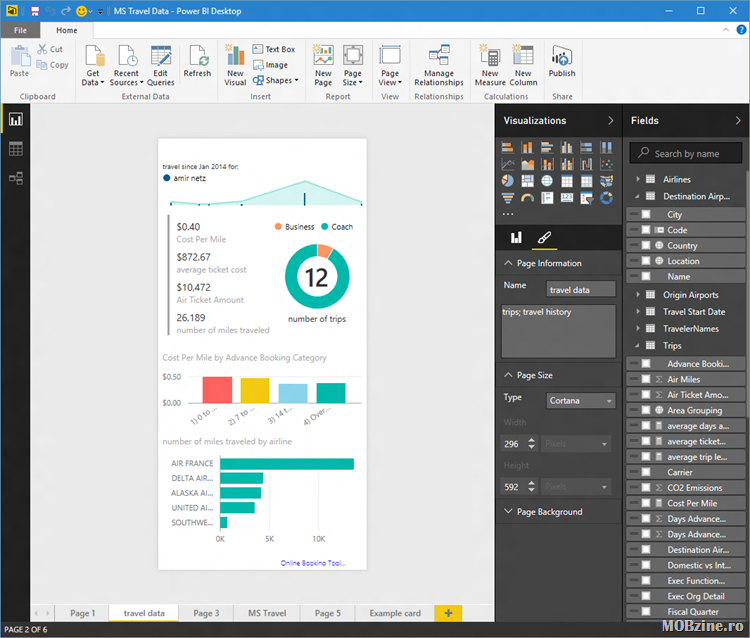This screenshot has height=638, width=750.
Task: Open the Format paint-roller tab
Action: [x=544, y=237]
